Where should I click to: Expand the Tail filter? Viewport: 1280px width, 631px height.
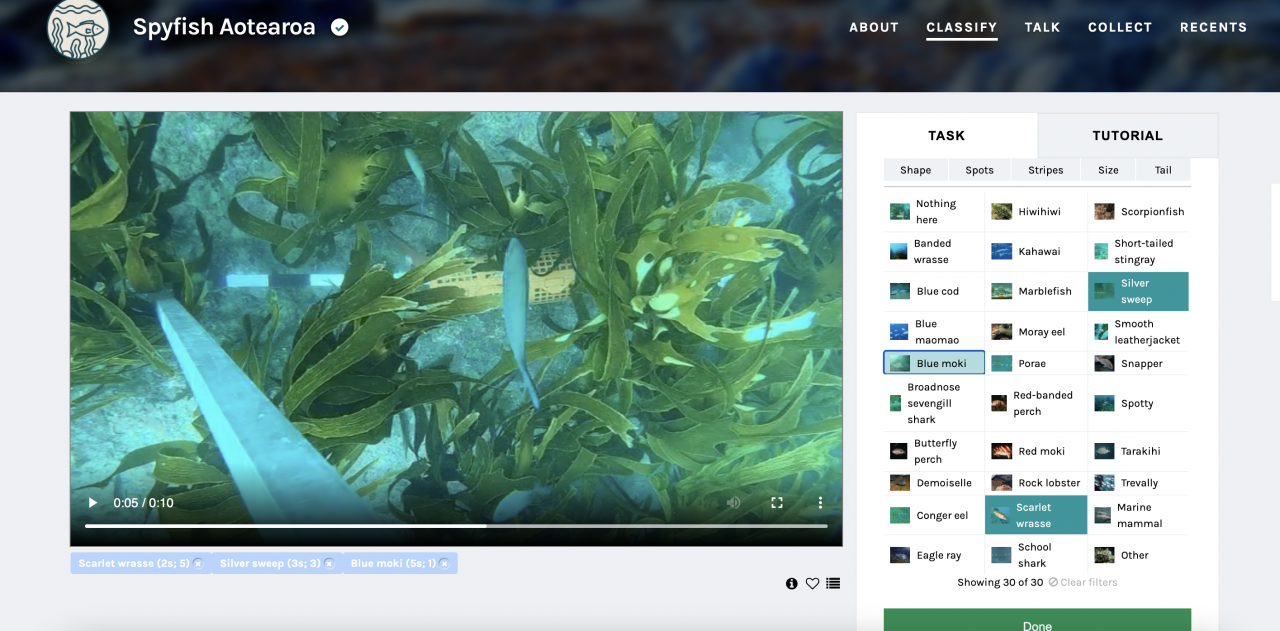1163,170
